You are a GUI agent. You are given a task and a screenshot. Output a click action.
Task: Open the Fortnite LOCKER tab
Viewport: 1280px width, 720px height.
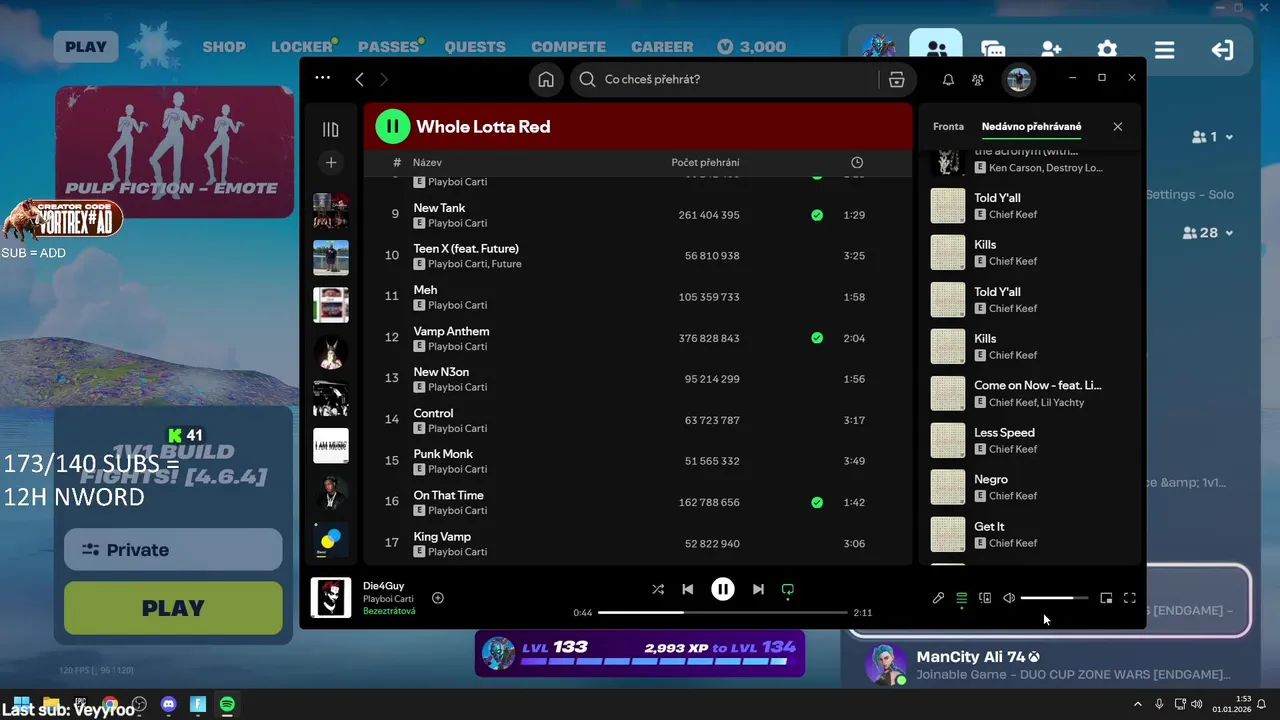(x=302, y=47)
